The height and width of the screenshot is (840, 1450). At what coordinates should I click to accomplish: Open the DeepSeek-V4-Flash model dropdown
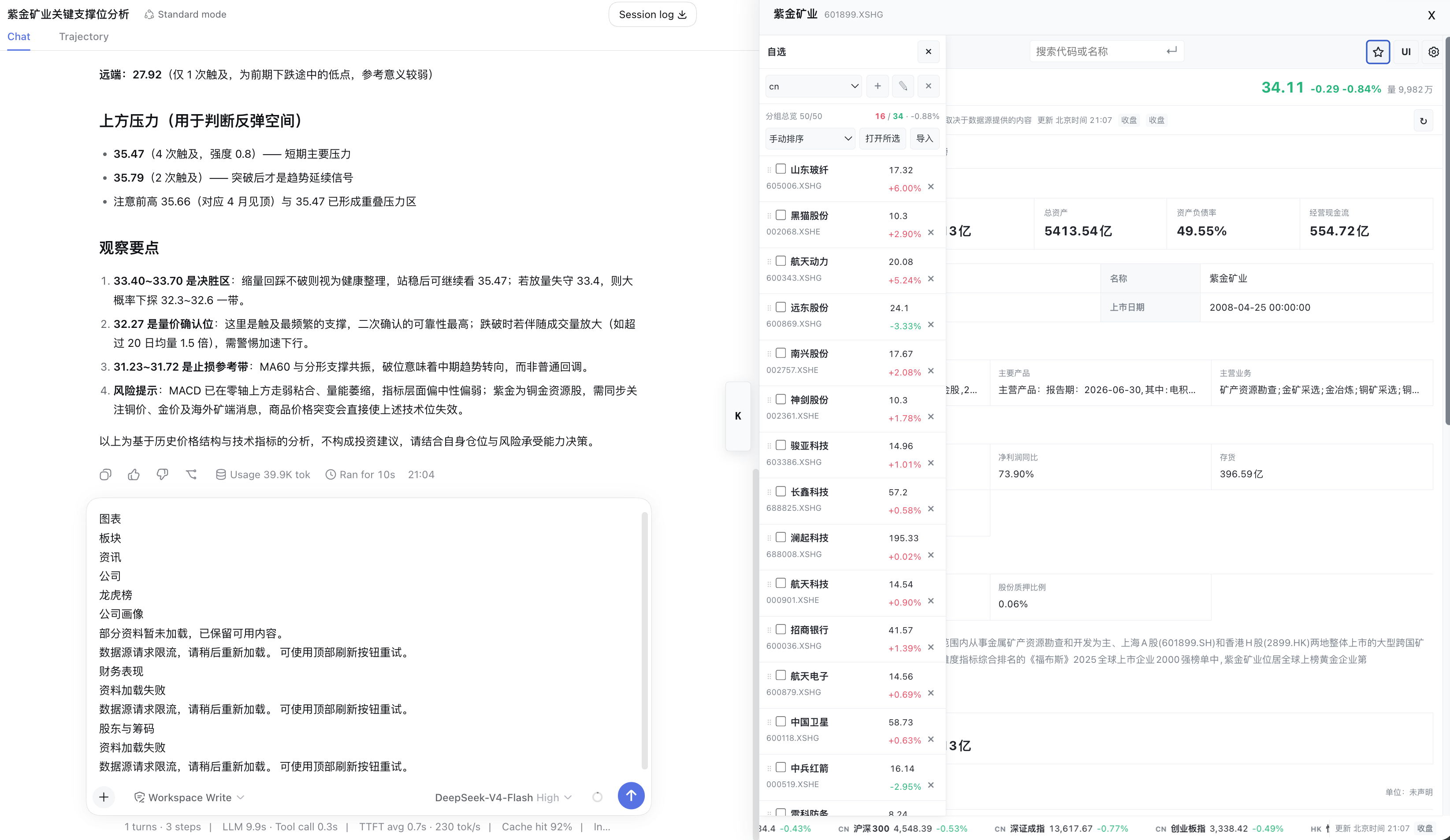(x=503, y=797)
